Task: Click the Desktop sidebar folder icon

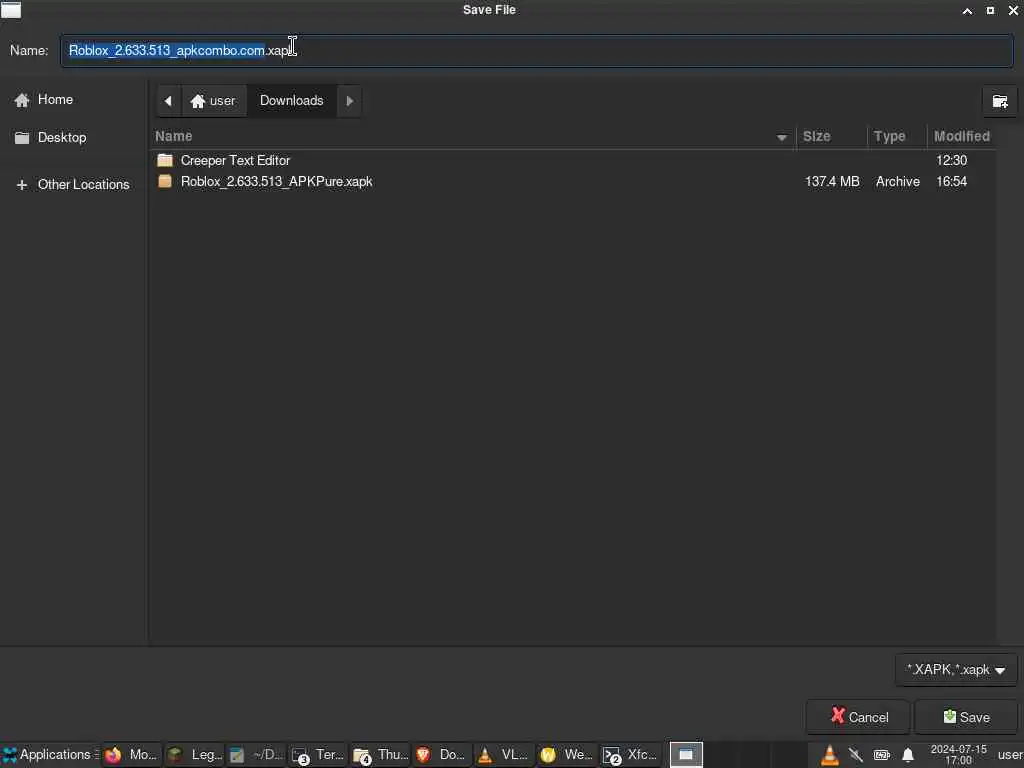Action: (22, 137)
